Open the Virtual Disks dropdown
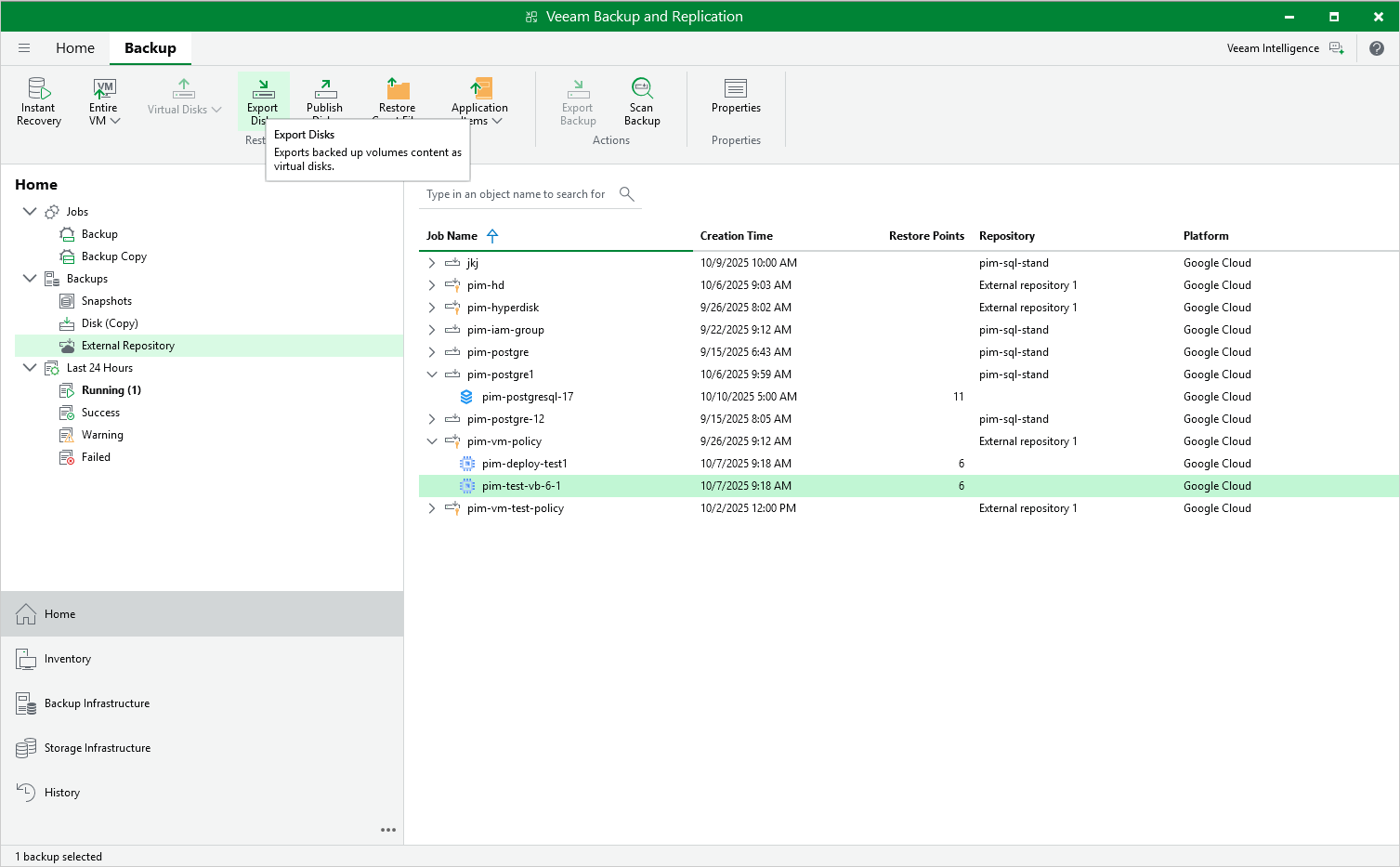Viewport: 1400px width, 867px height. point(184,97)
